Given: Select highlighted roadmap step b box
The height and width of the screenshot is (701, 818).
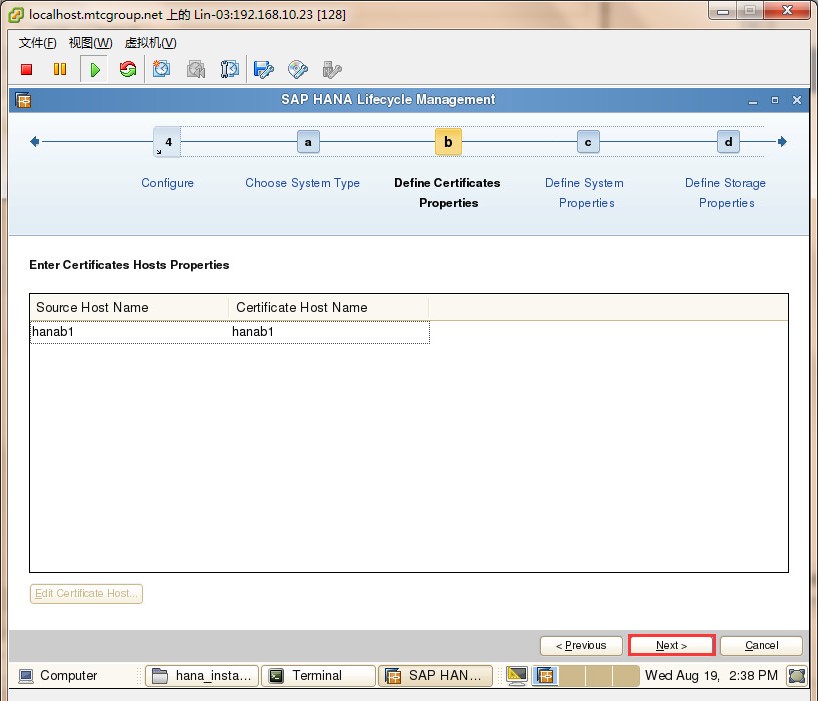Looking at the screenshot, I should [x=448, y=142].
